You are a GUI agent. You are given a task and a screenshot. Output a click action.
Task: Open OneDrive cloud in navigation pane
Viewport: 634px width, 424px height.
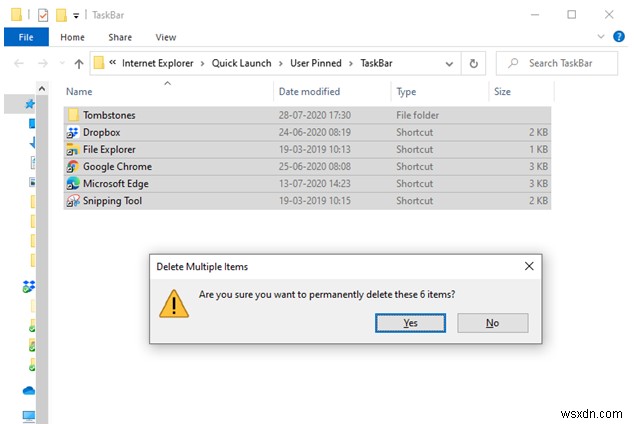(29, 391)
